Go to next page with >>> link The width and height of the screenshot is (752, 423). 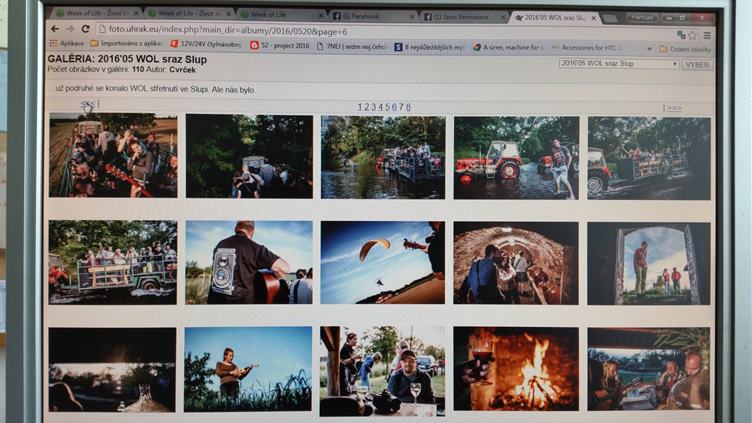(674, 108)
